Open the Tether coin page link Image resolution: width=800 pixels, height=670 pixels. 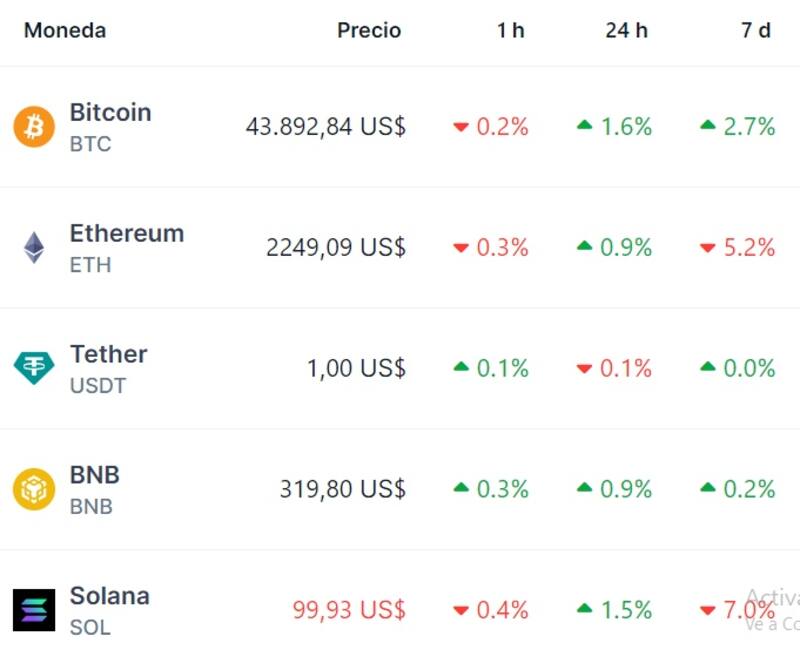[108, 355]
